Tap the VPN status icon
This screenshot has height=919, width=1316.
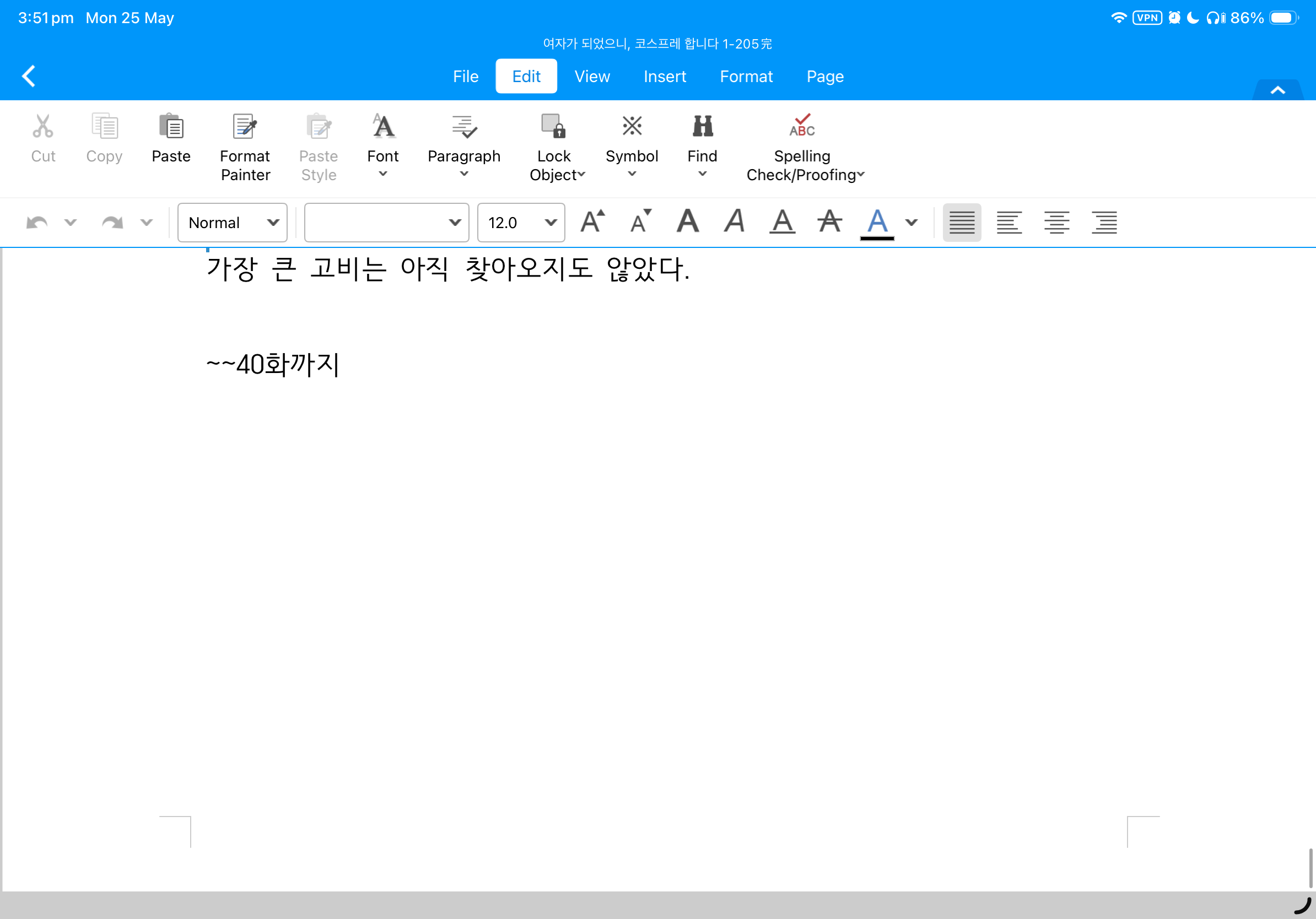(1147, 18)
